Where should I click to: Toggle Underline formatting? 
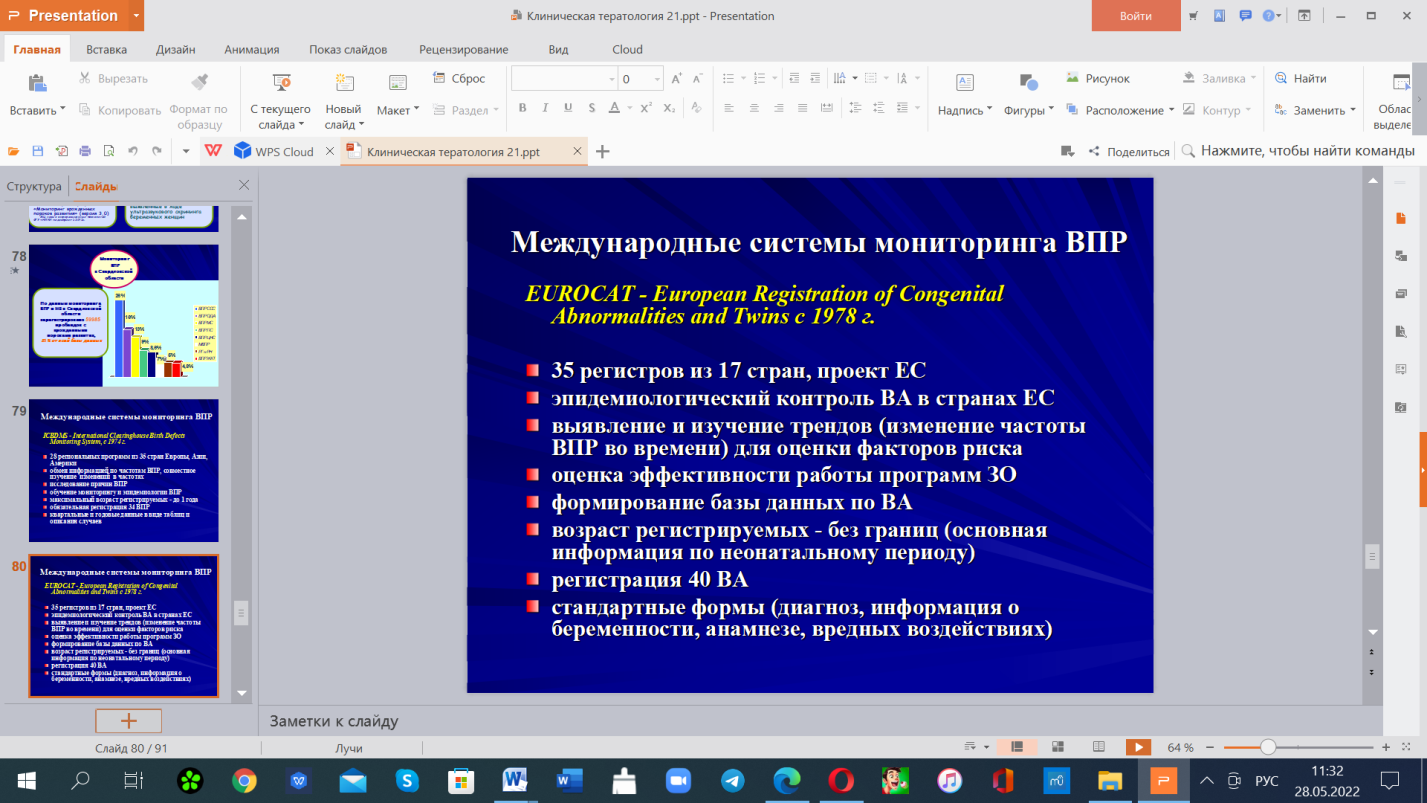pos(567,108)
